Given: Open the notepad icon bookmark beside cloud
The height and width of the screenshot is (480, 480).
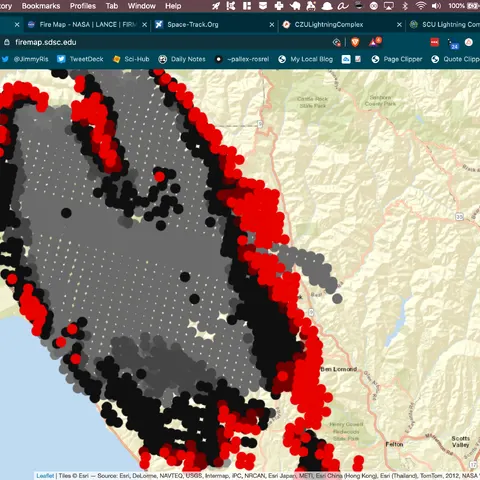Looking at the screenshot, I should pos(358,59).
